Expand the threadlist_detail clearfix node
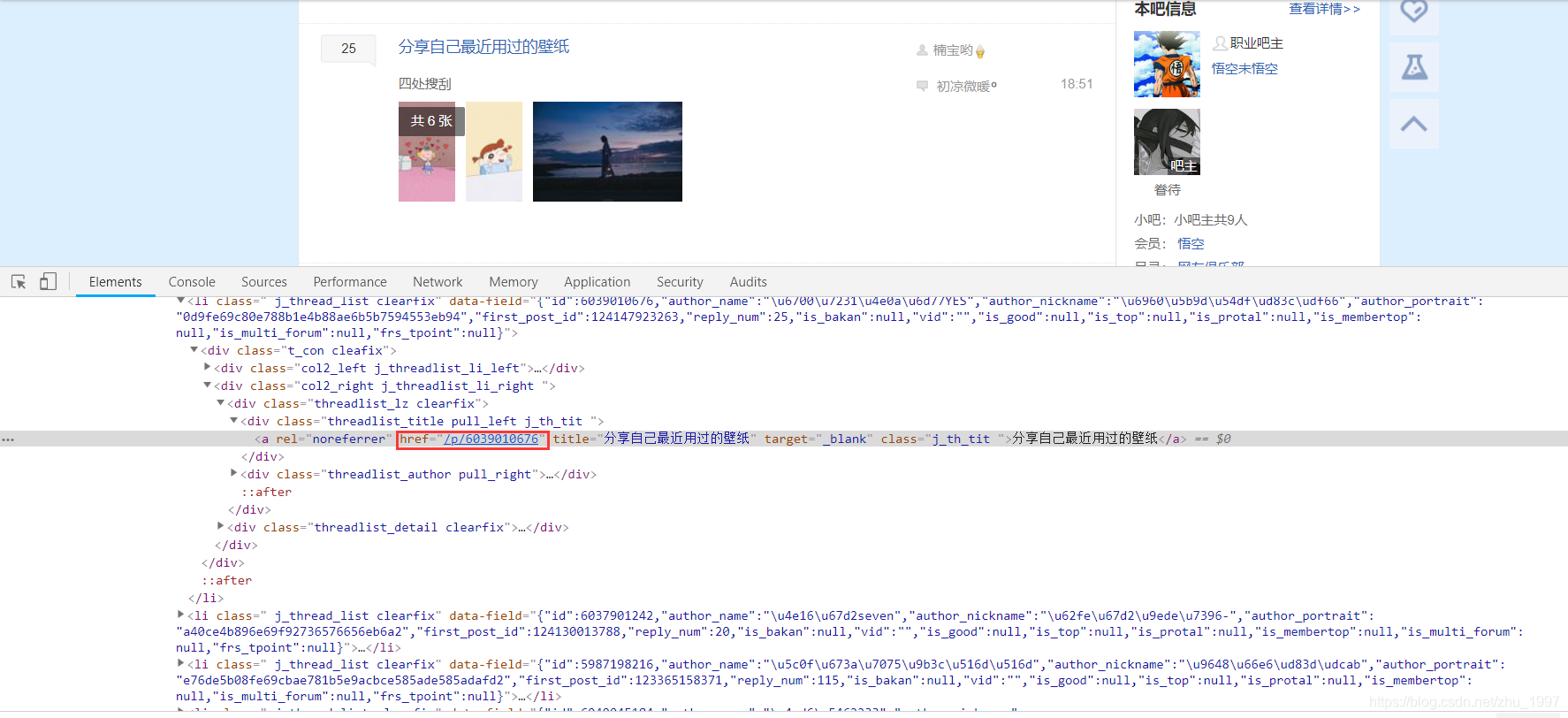The width and height of the screenshot is (1568, 718). [220, 526]
